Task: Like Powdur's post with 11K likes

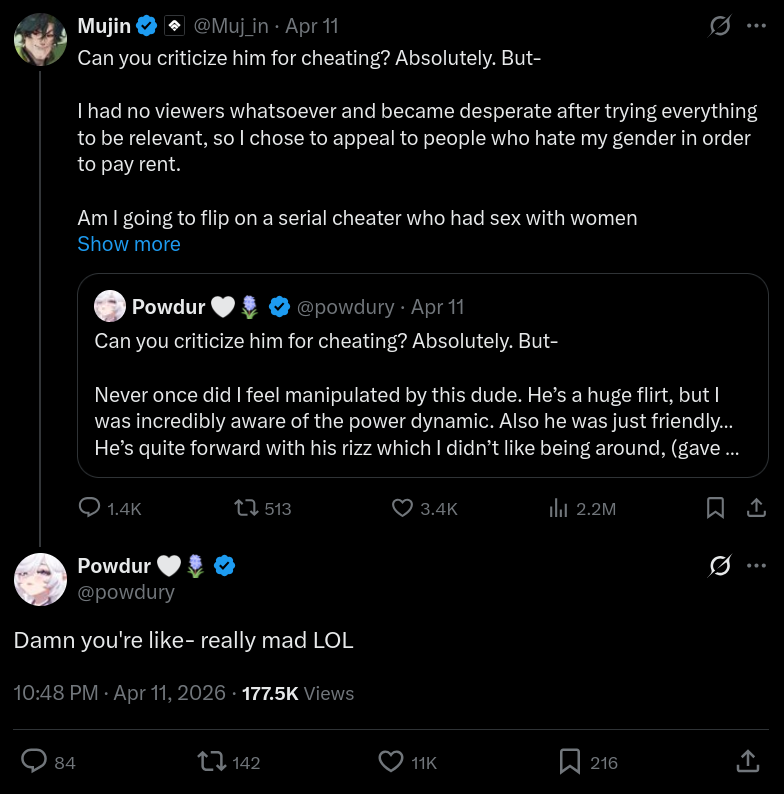Action: pos(408,762)
